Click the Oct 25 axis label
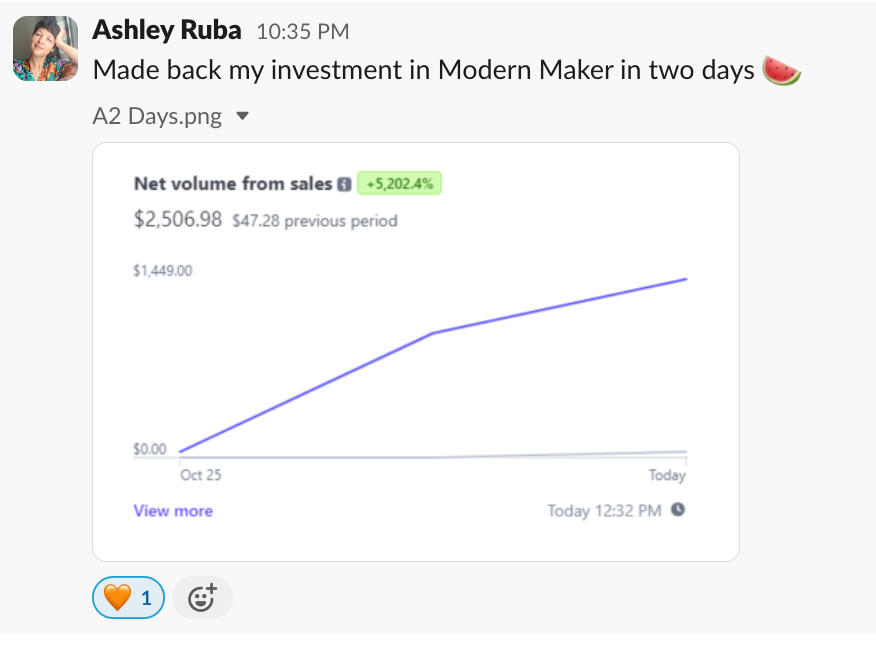876x654 pixels. (200, 475)
